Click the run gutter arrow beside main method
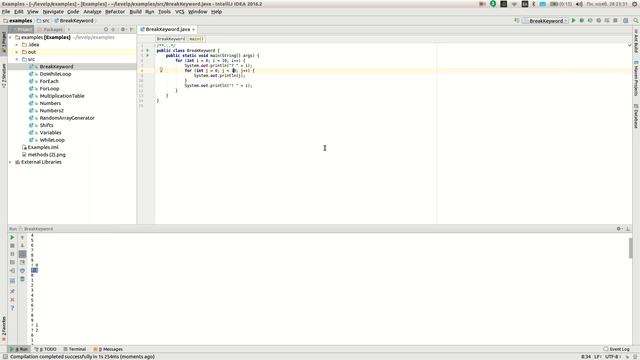 [147, 56]
